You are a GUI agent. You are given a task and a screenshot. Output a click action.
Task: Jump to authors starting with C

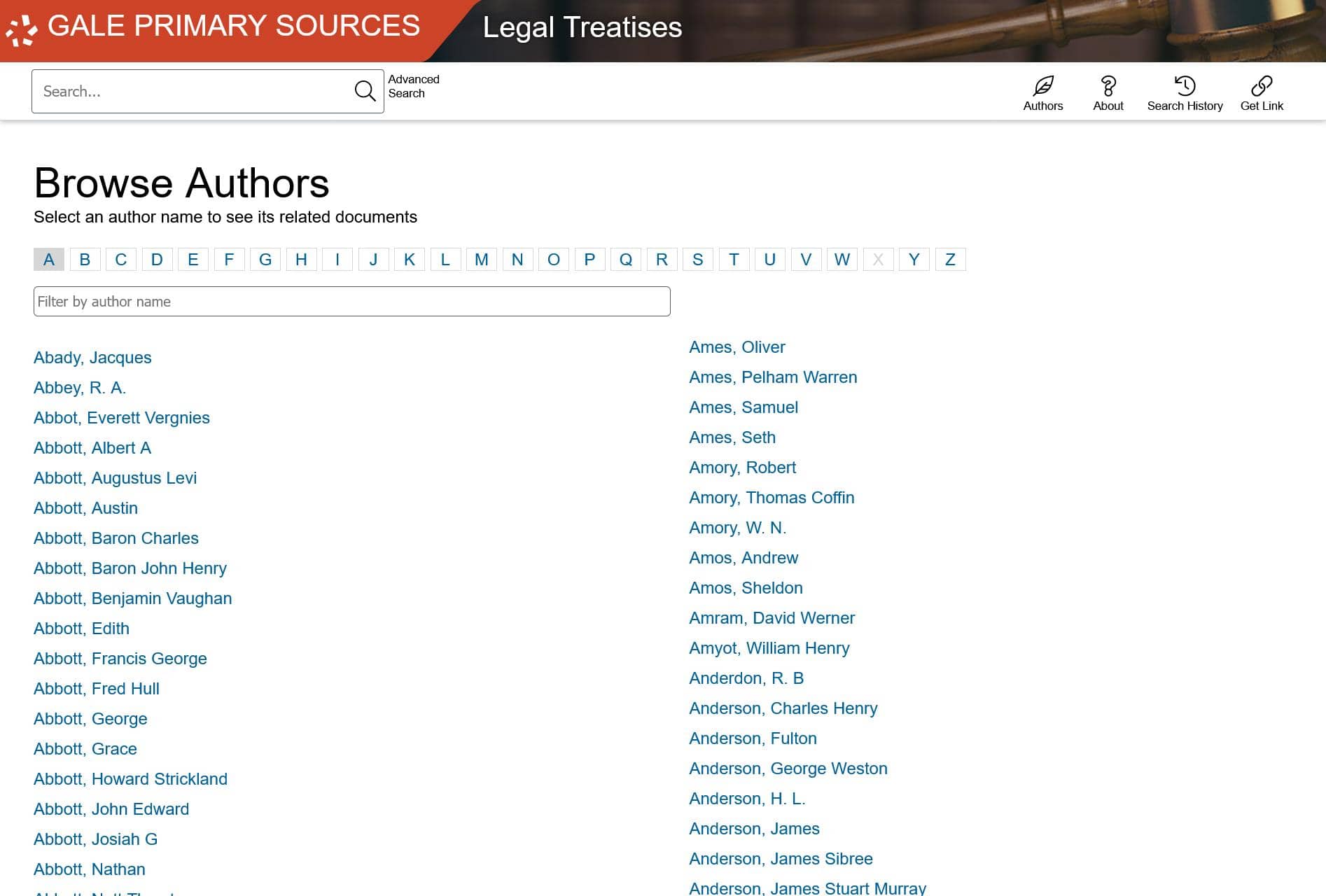click(121, 260)
